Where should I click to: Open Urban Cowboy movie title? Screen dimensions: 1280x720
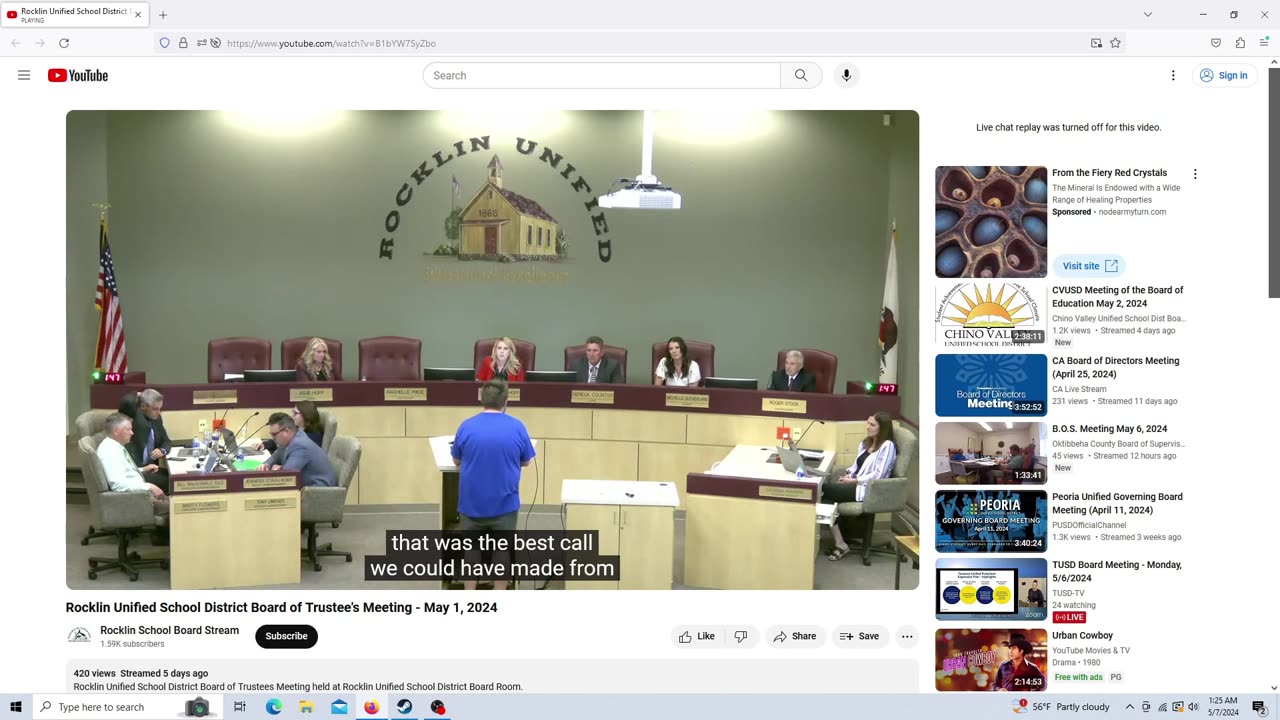pos(1082,635)
